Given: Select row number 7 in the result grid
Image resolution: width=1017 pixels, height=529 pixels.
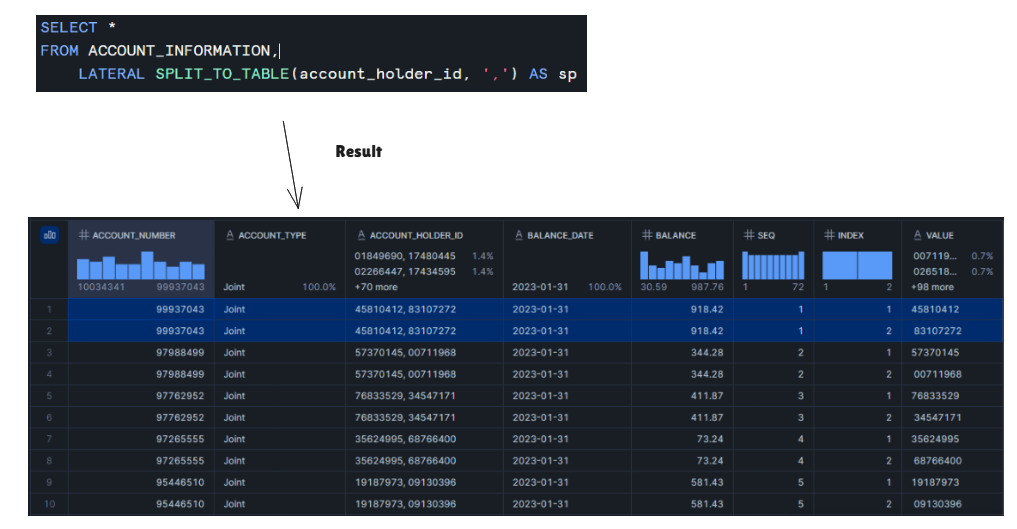Looking at the screenshot, I should [x=49, y=439].
